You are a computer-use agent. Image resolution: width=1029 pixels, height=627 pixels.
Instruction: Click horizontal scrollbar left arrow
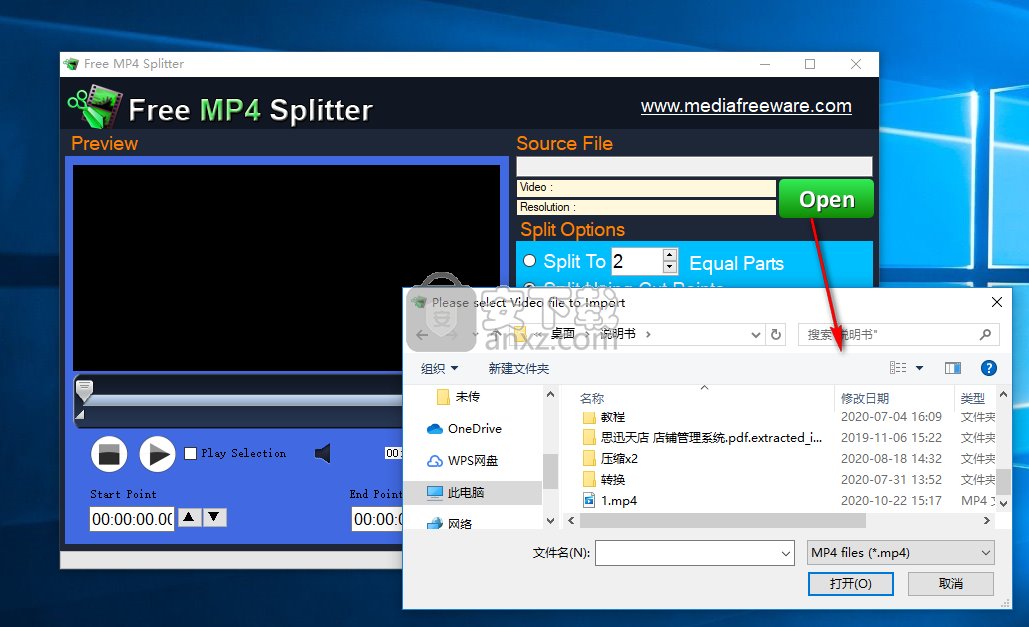coord(571,521)
